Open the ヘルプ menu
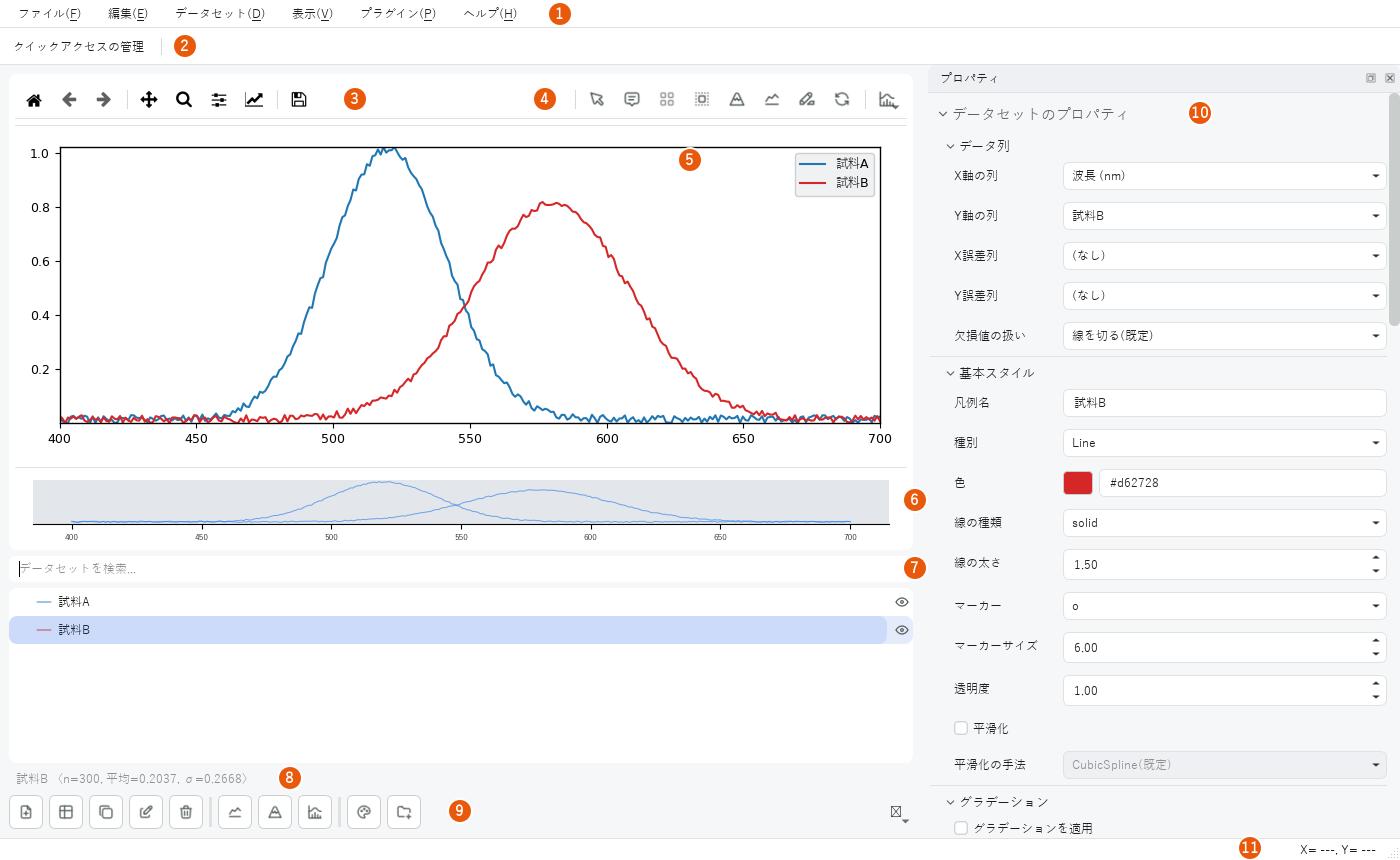This screenshot has width=1400, height=860. click(491, 14)
